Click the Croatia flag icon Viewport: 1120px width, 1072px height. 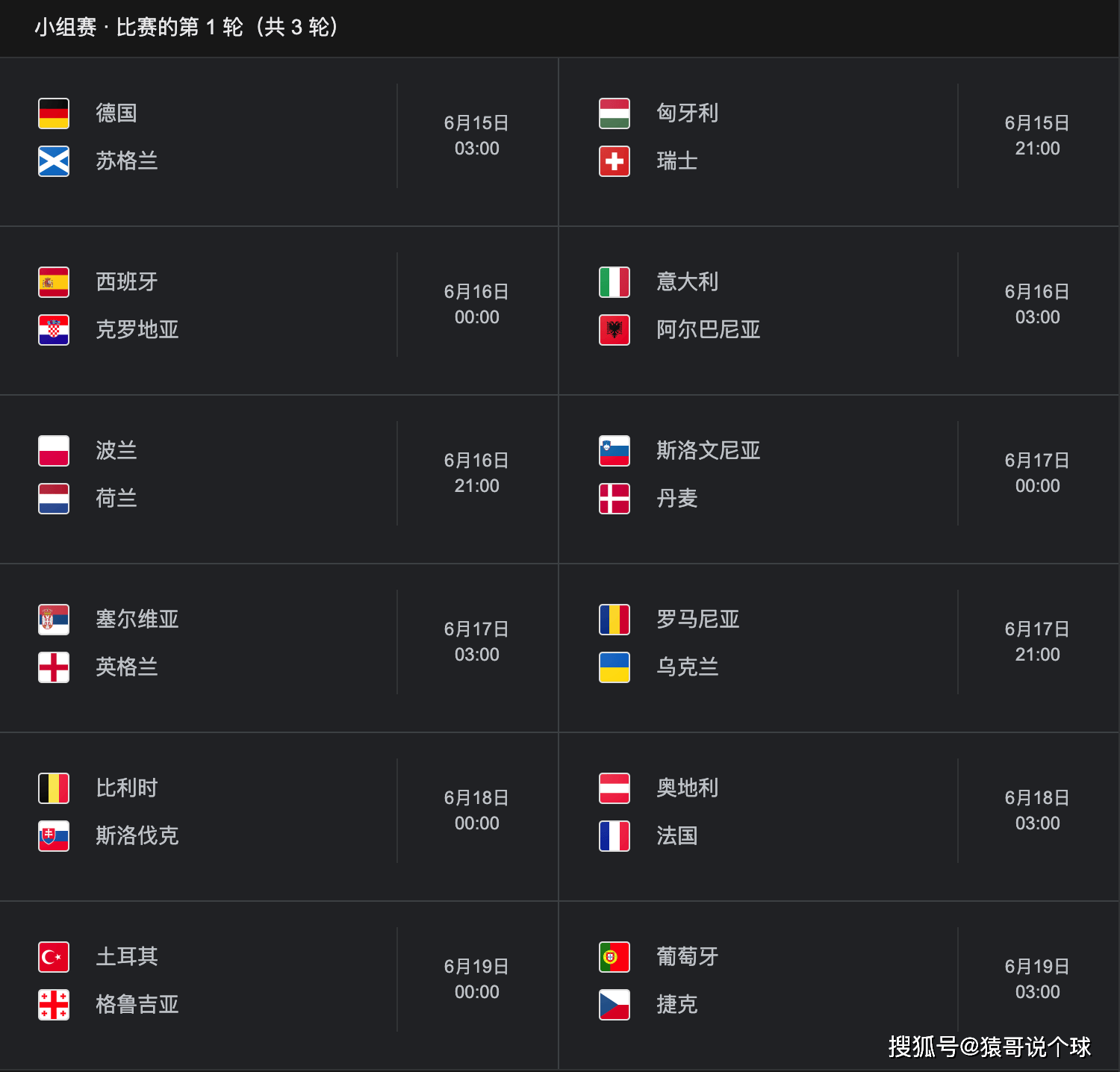tap(54, 330)
